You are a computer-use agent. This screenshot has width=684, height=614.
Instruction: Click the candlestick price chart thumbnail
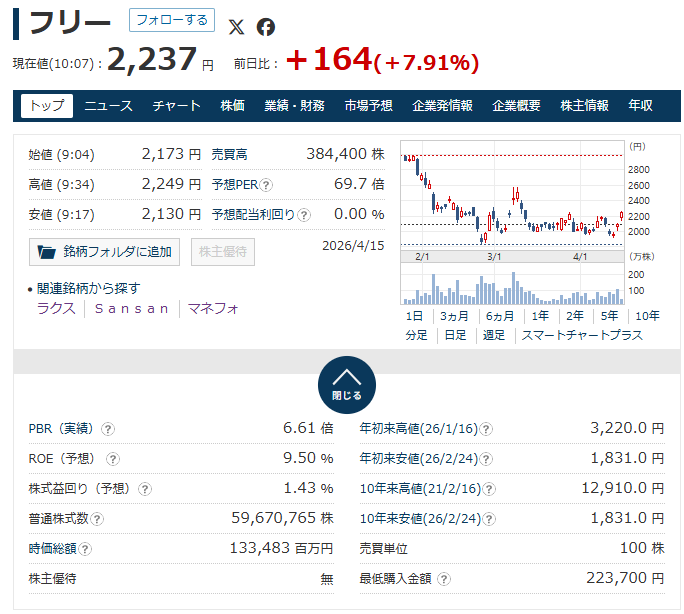pos(513,195)
